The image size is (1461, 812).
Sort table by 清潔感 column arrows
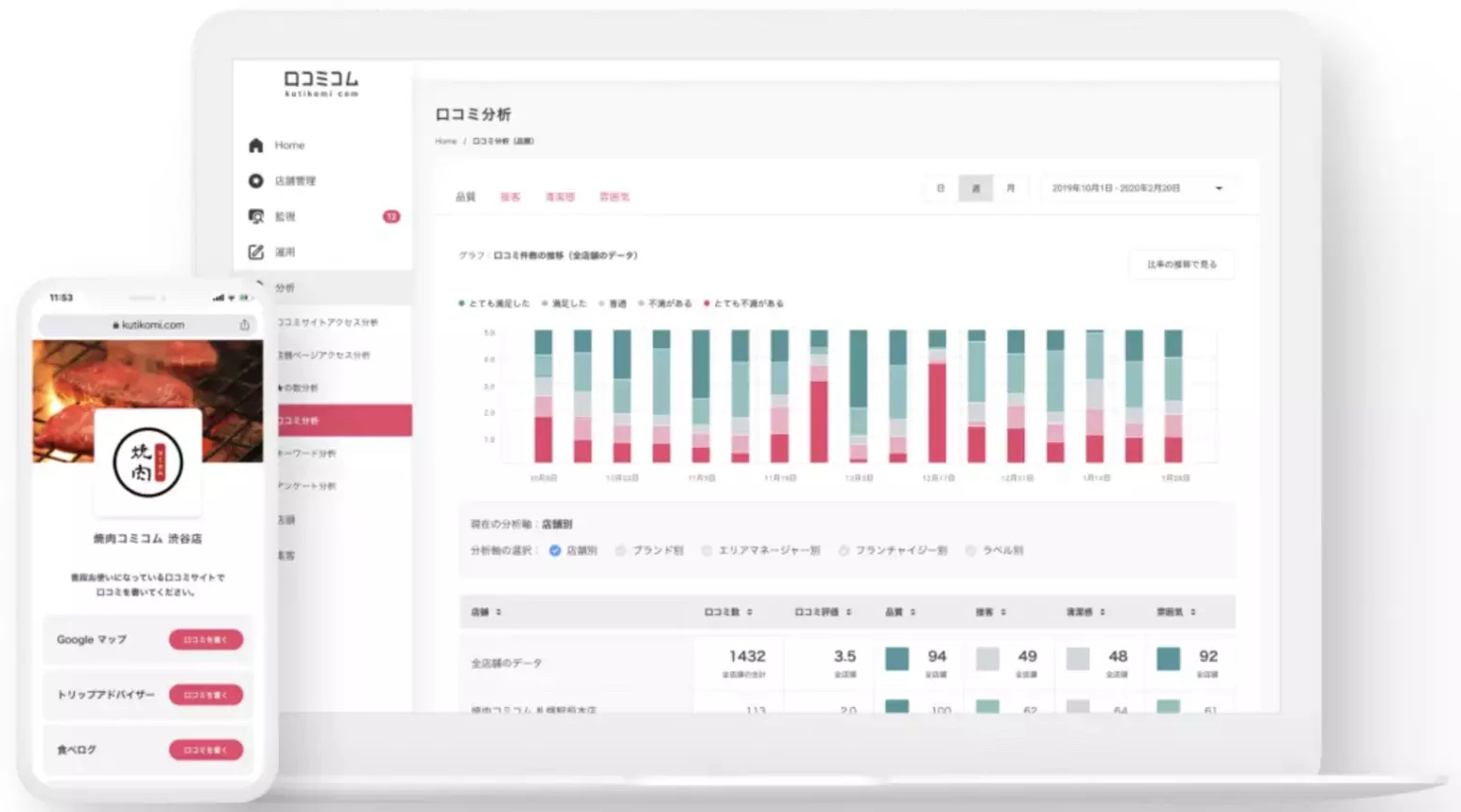pos(1103,613)
